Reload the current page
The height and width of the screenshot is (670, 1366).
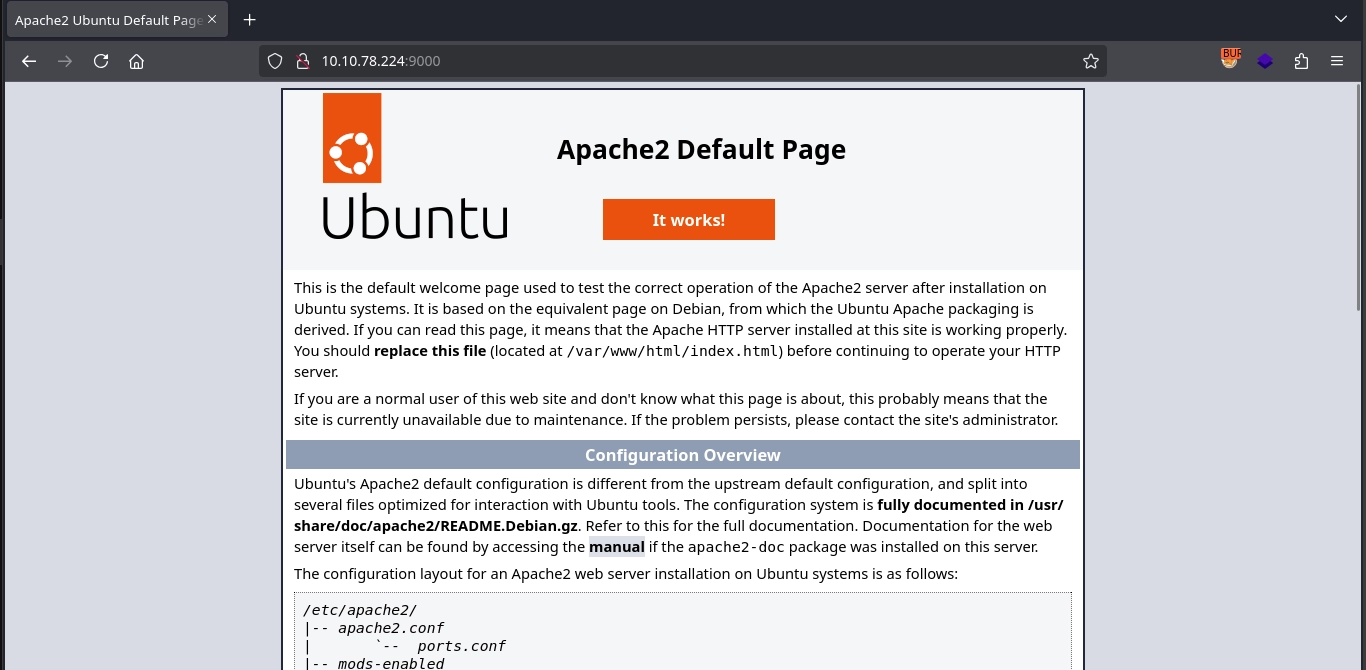coord(101,61)
